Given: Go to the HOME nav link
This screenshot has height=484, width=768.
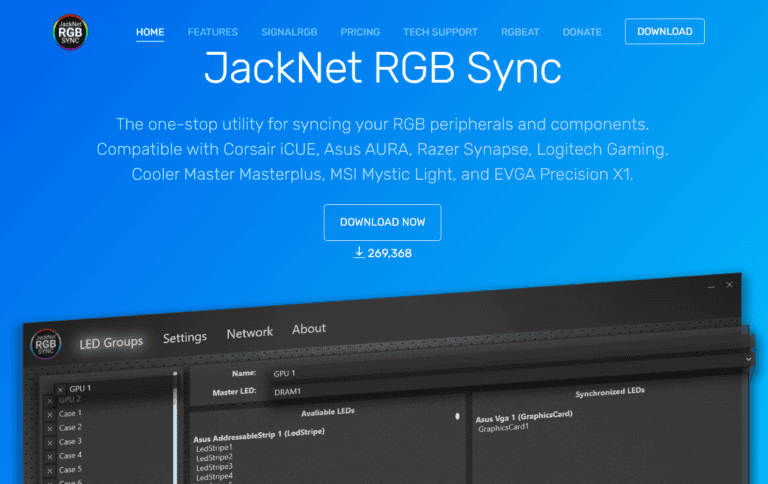Looking at the screenshot, I should [x=150, y=32].
